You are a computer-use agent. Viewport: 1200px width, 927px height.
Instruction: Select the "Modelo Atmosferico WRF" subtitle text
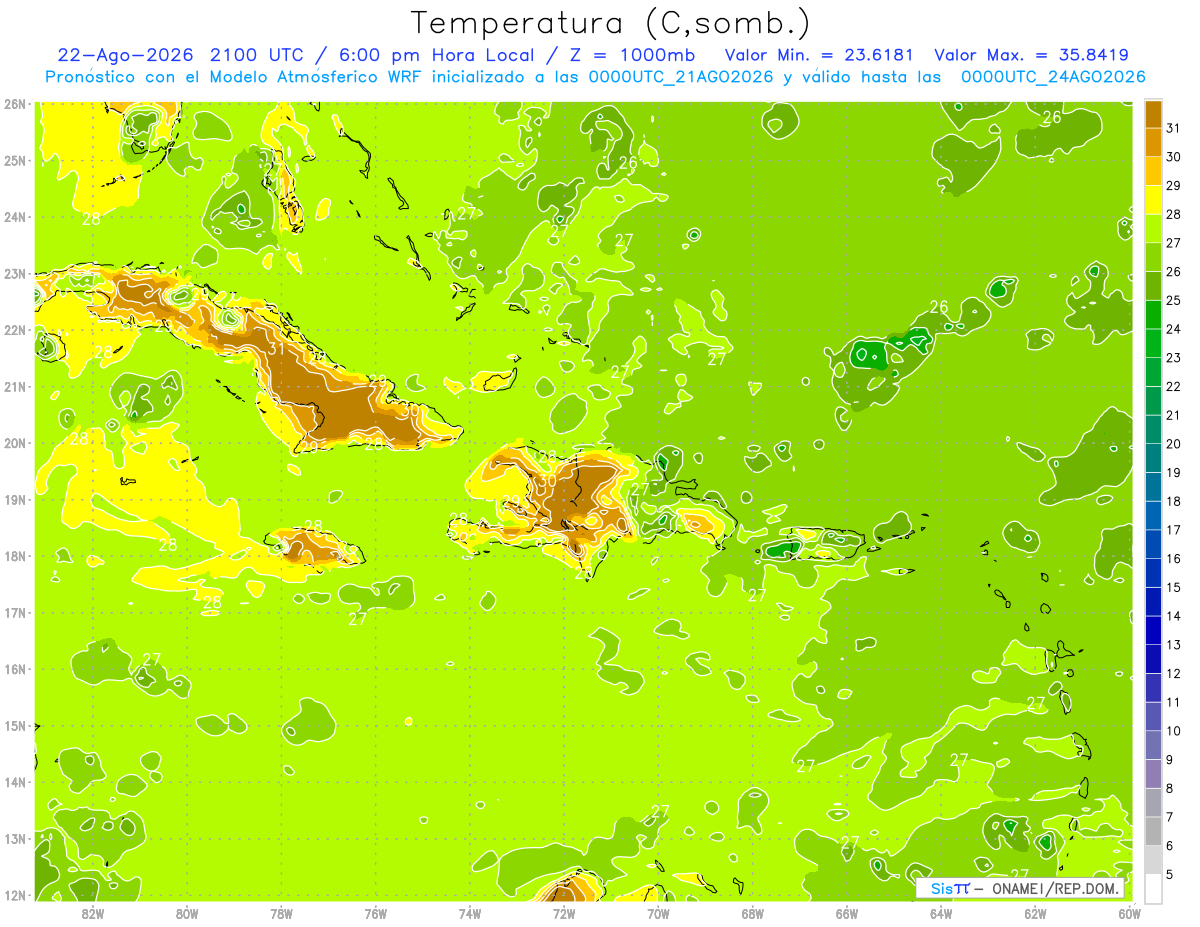[301, 77]
